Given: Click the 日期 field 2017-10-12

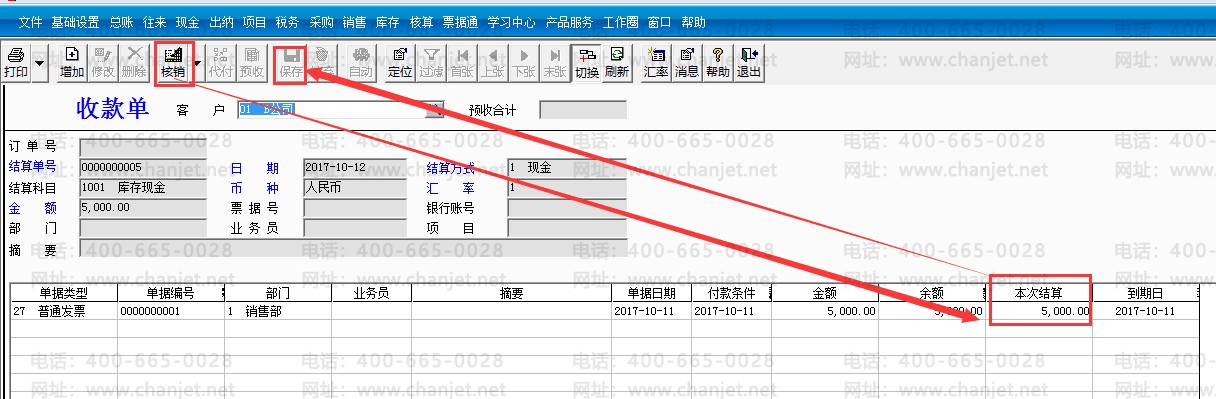Looking at the screenshot, I should [354, 167].
